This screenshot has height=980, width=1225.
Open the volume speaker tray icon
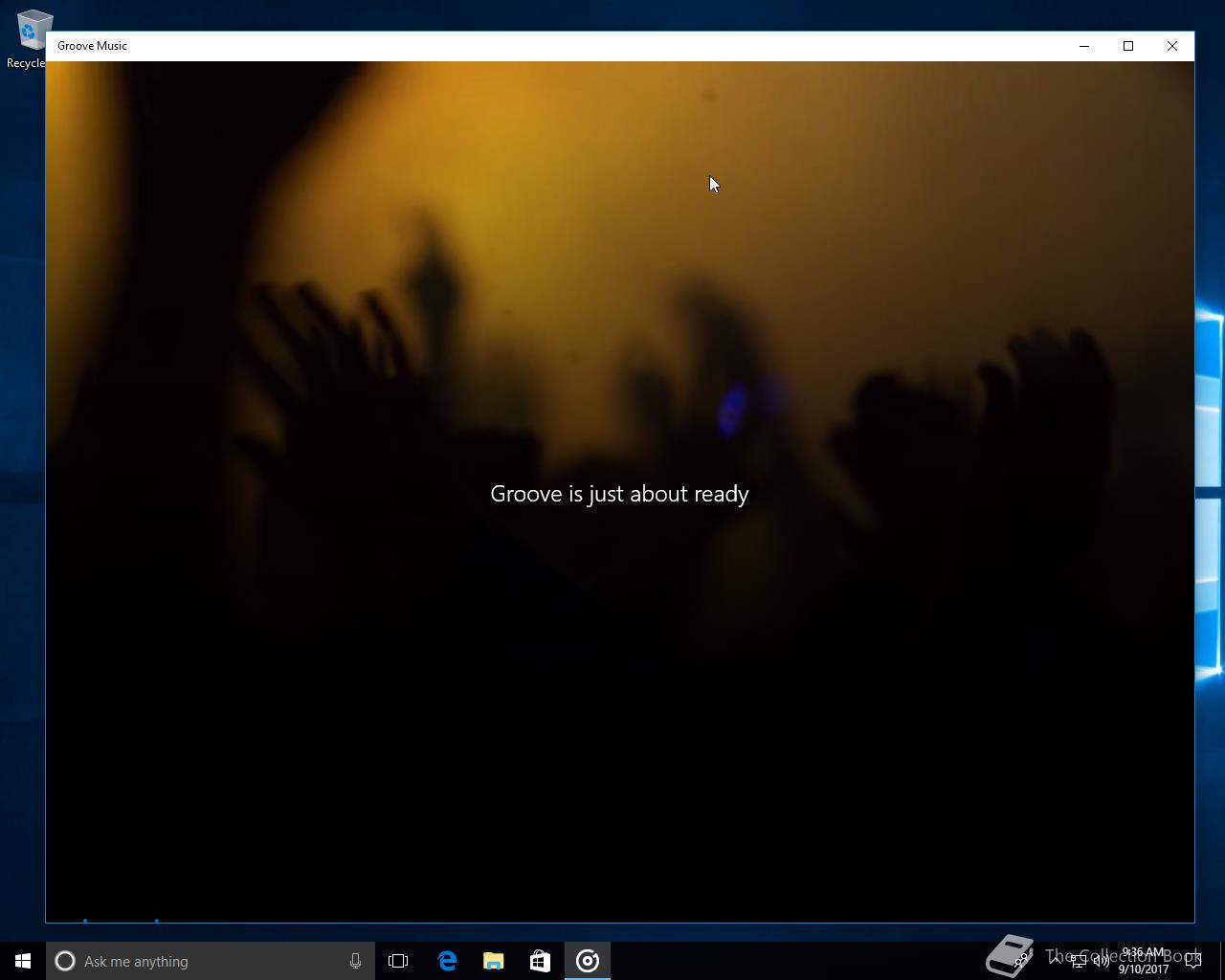click(x=1102, y=961)
